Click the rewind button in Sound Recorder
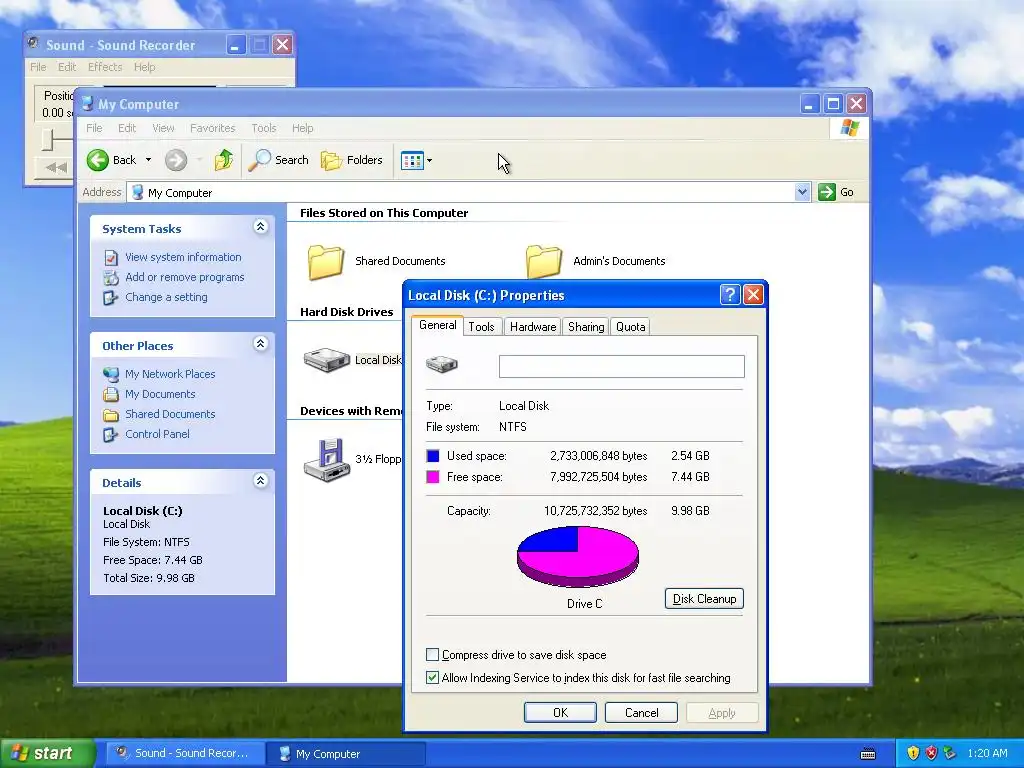This screenshot has height=768, width=1024. 55,167
